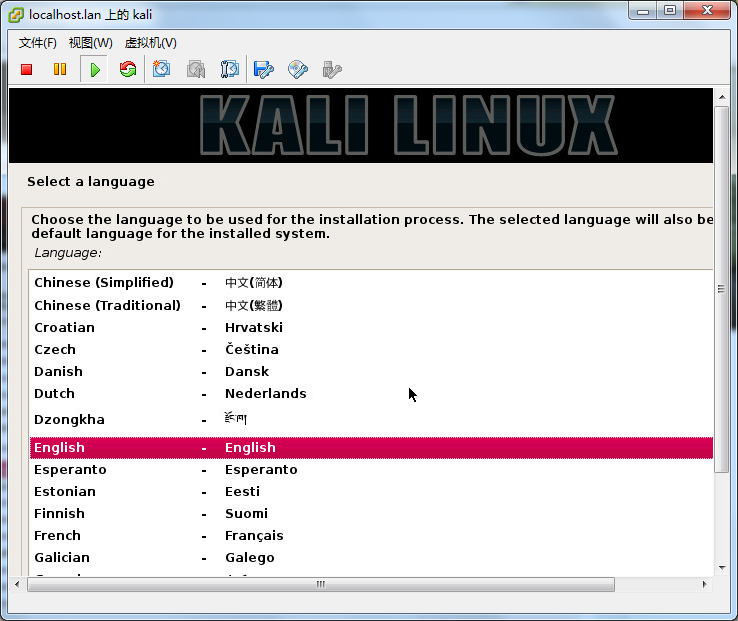This screenshot has height=621, width=738.
Task: Click the floppy drive connection icon
Action: click(x=264, y=70)
